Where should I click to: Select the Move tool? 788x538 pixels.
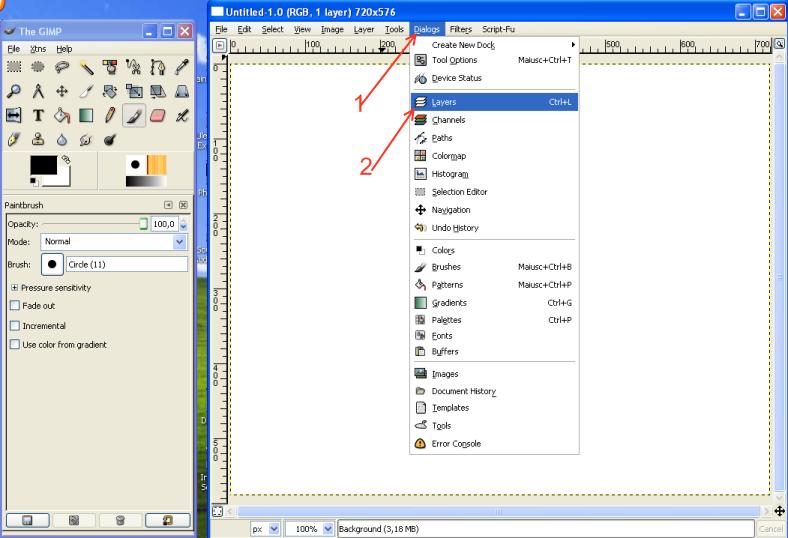pyautogui.click(x=62, y=91)
